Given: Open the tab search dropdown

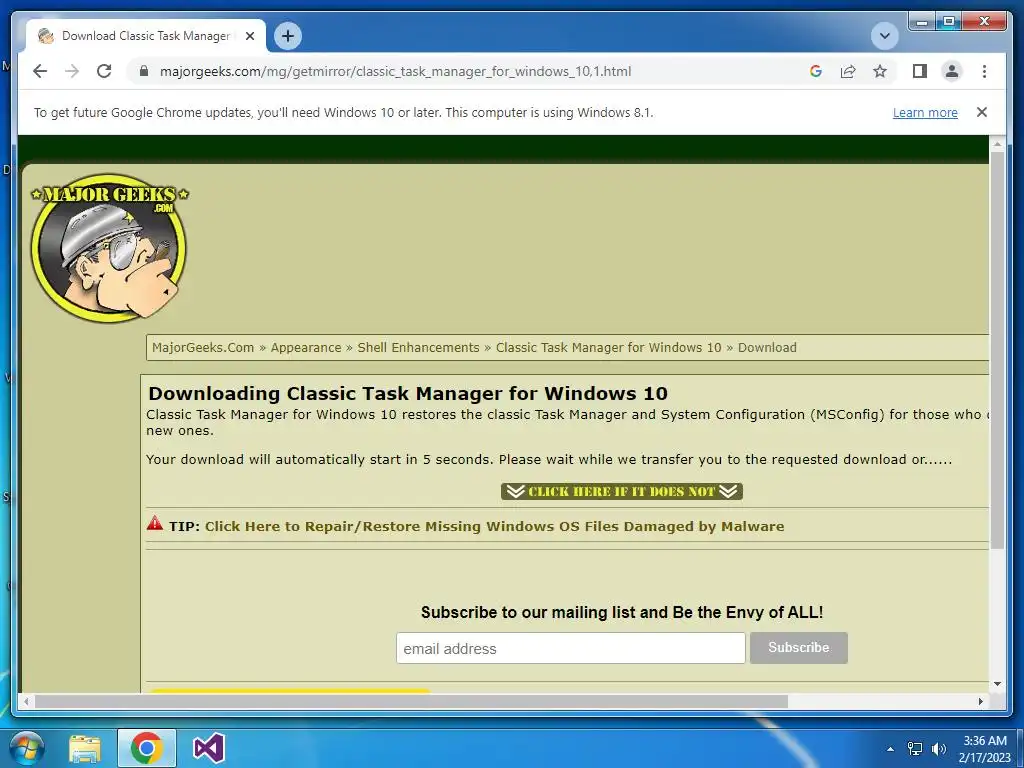Looking at the screenshot, I should tap(884, 36).
